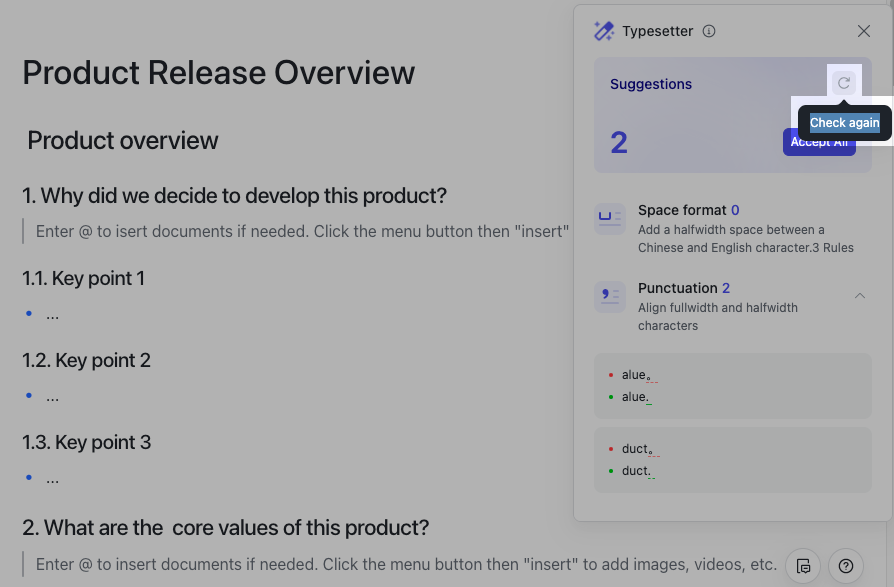The height and width of the screenshot is (587, 894).
Task: Select the "duct" punctuation suggestion card
Action: pyautogui.click(x=732, y=460)
